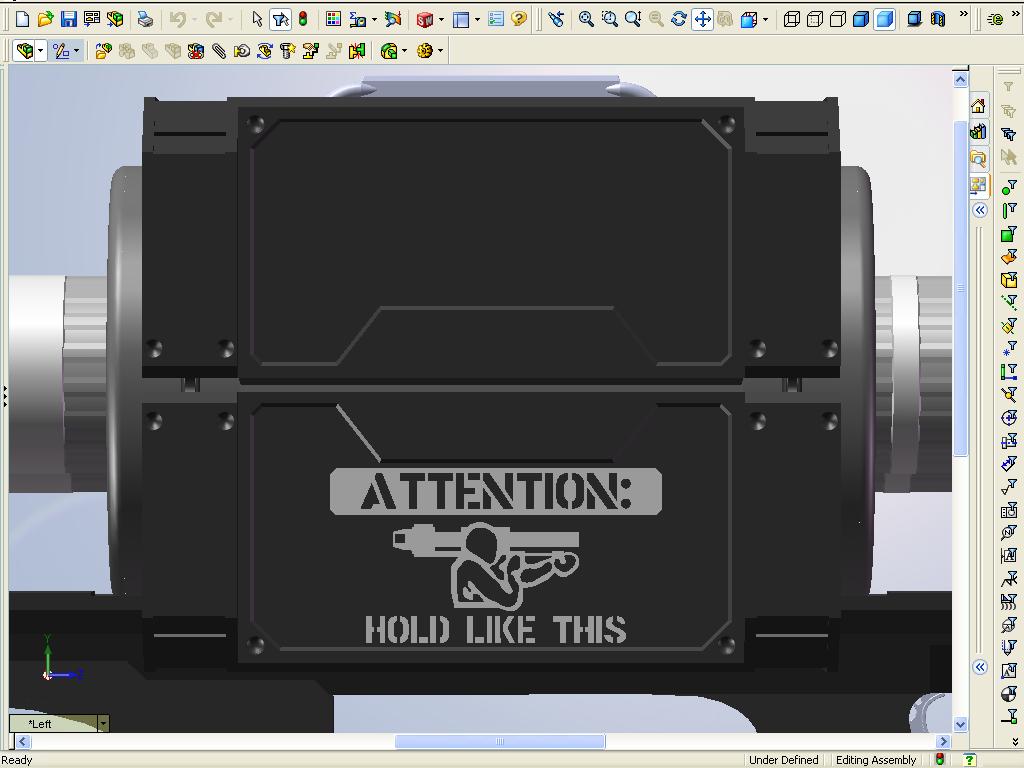Insert existing components into assembly

(x=103, y=50)
